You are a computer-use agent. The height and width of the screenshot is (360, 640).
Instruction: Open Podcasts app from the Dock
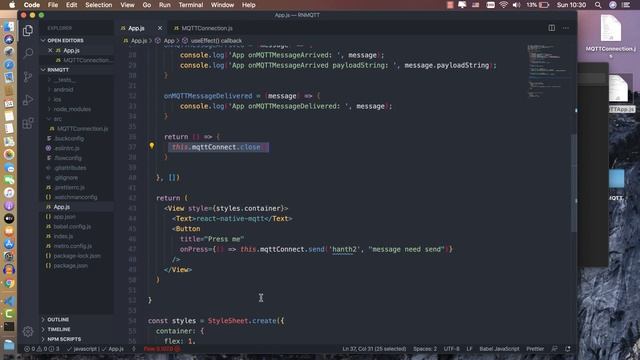(9, 206)
